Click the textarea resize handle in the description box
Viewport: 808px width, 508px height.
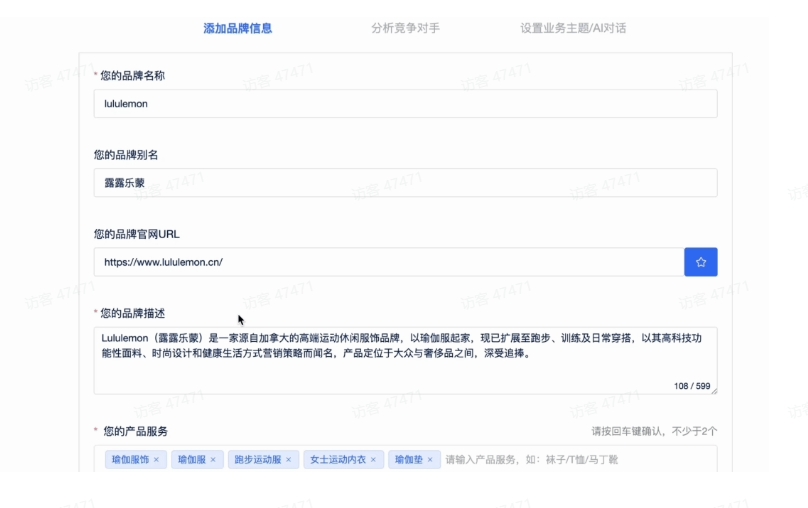(714, 391)
